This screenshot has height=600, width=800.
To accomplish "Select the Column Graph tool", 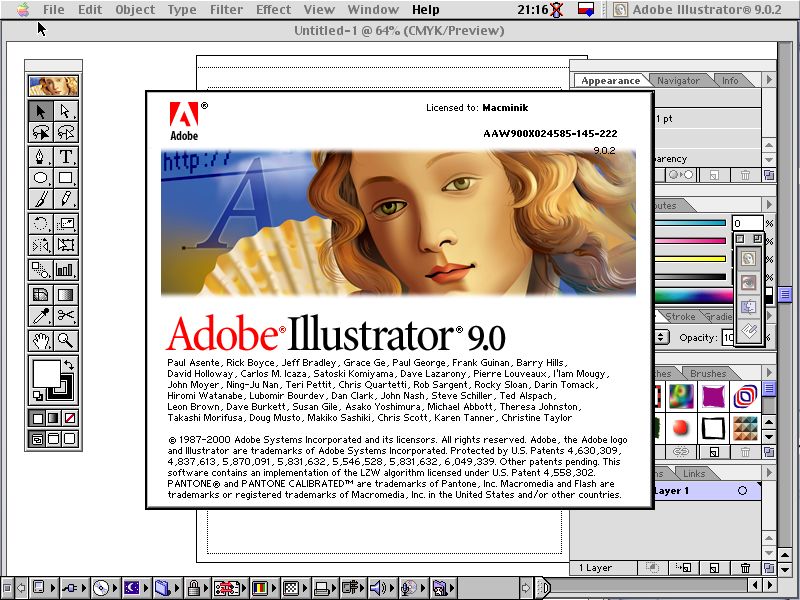I will point(66,269).
